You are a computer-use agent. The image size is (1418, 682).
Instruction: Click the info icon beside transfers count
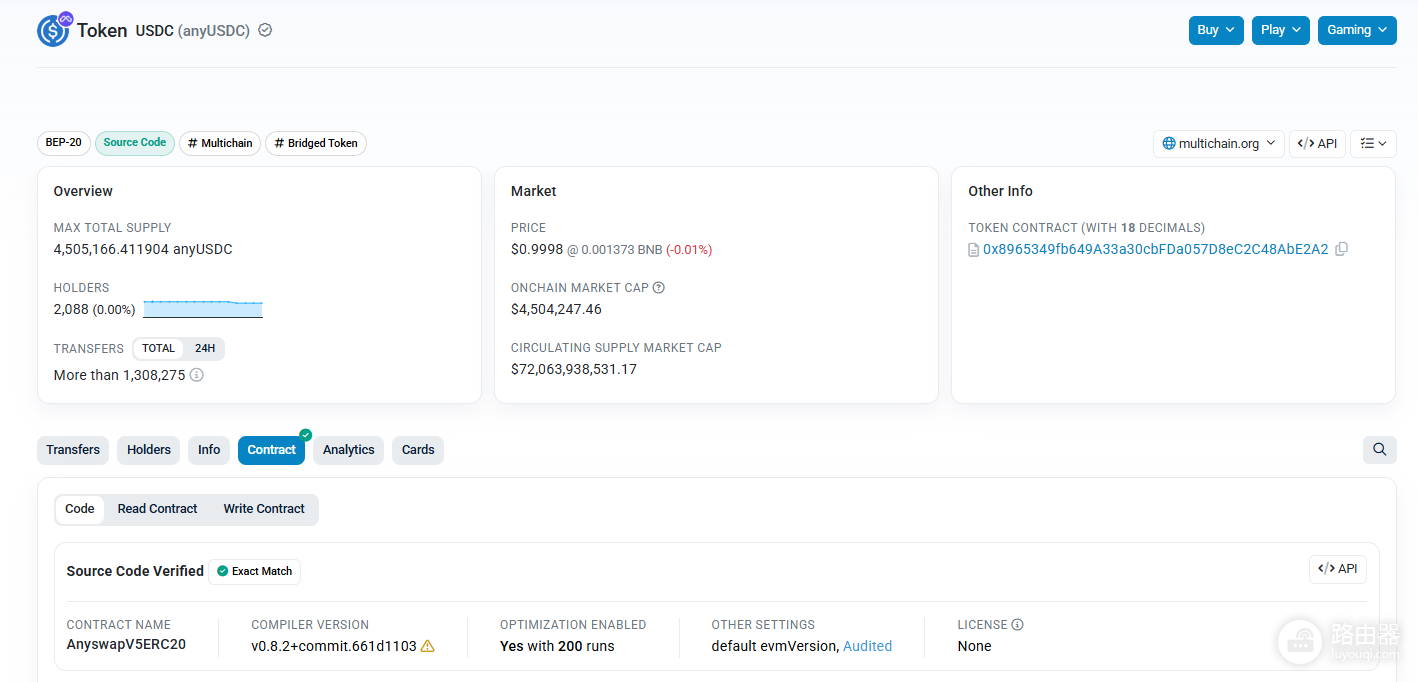(197, 375)
